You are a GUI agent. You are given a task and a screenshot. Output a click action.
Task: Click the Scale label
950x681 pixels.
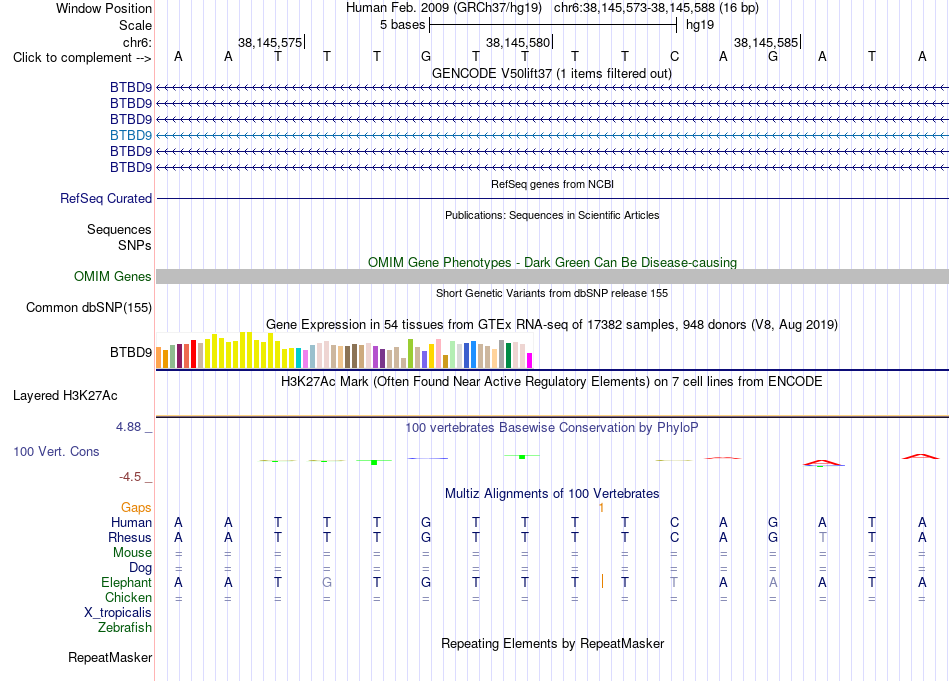[136, 25]
